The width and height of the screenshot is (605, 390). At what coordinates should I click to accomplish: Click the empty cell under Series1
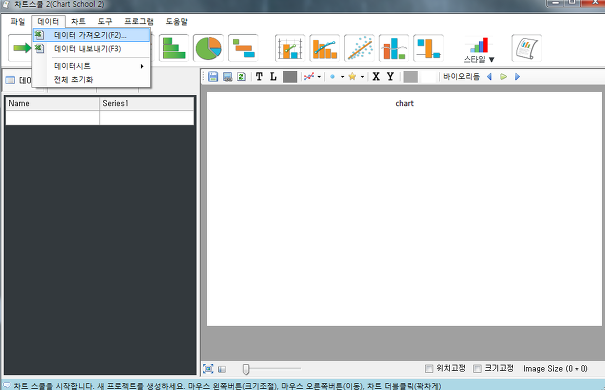click(x=147, y=118)
